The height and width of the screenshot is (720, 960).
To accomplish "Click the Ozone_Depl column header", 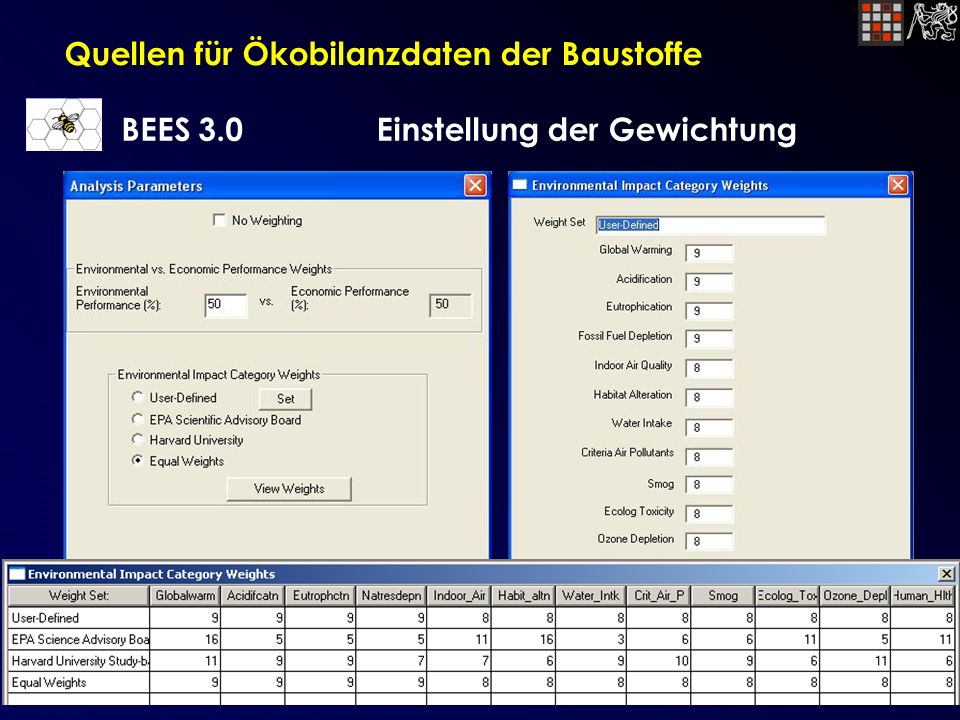I will tap(855, 595).
